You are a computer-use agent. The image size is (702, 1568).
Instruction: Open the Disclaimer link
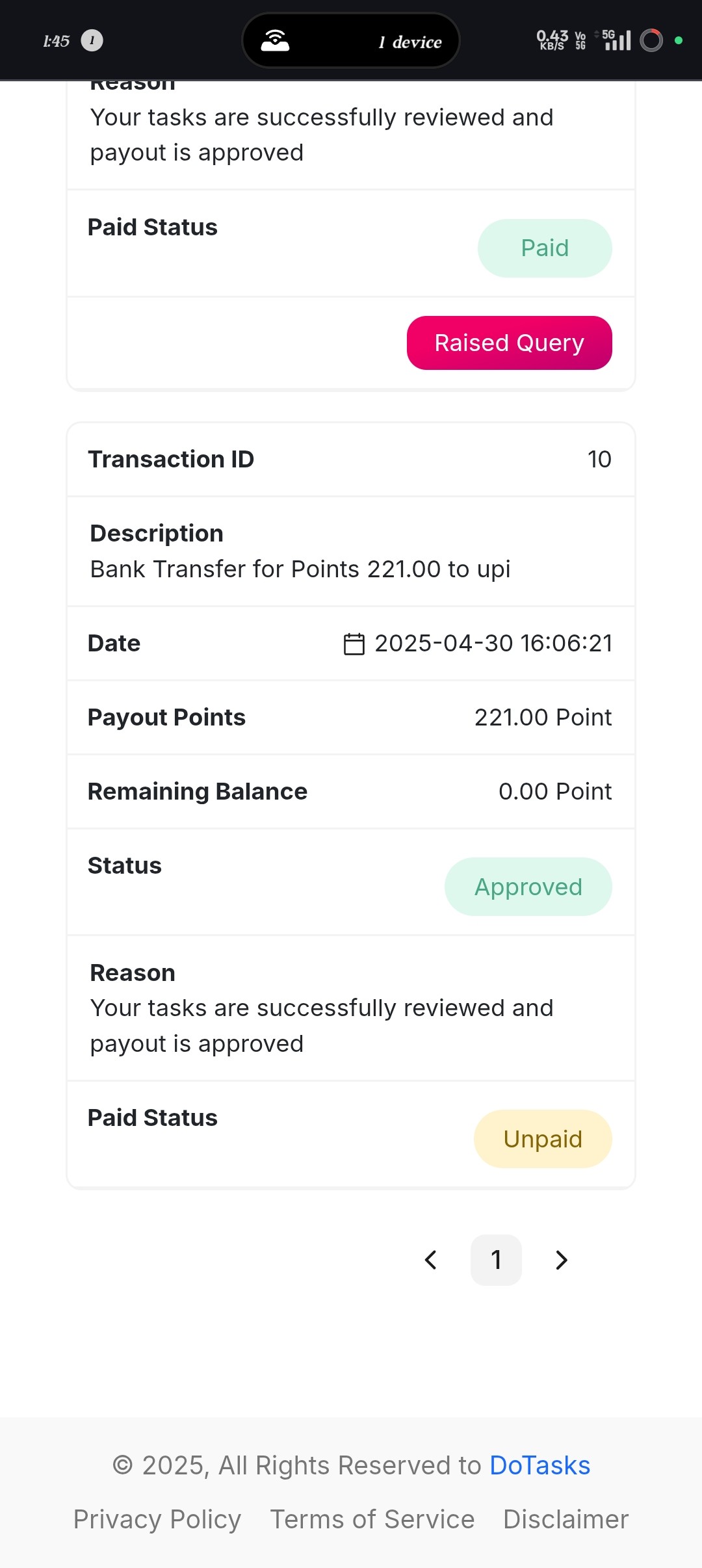566,1519
